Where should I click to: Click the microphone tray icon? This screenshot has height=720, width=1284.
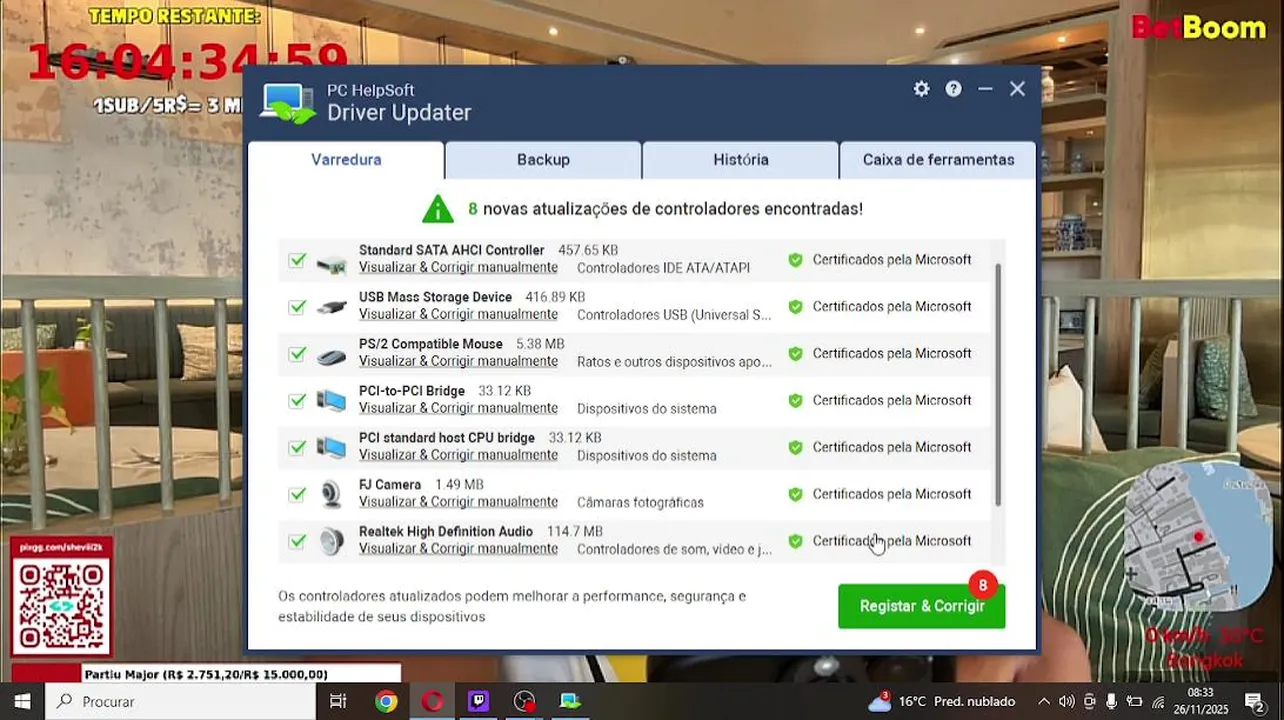(1111, 701)
